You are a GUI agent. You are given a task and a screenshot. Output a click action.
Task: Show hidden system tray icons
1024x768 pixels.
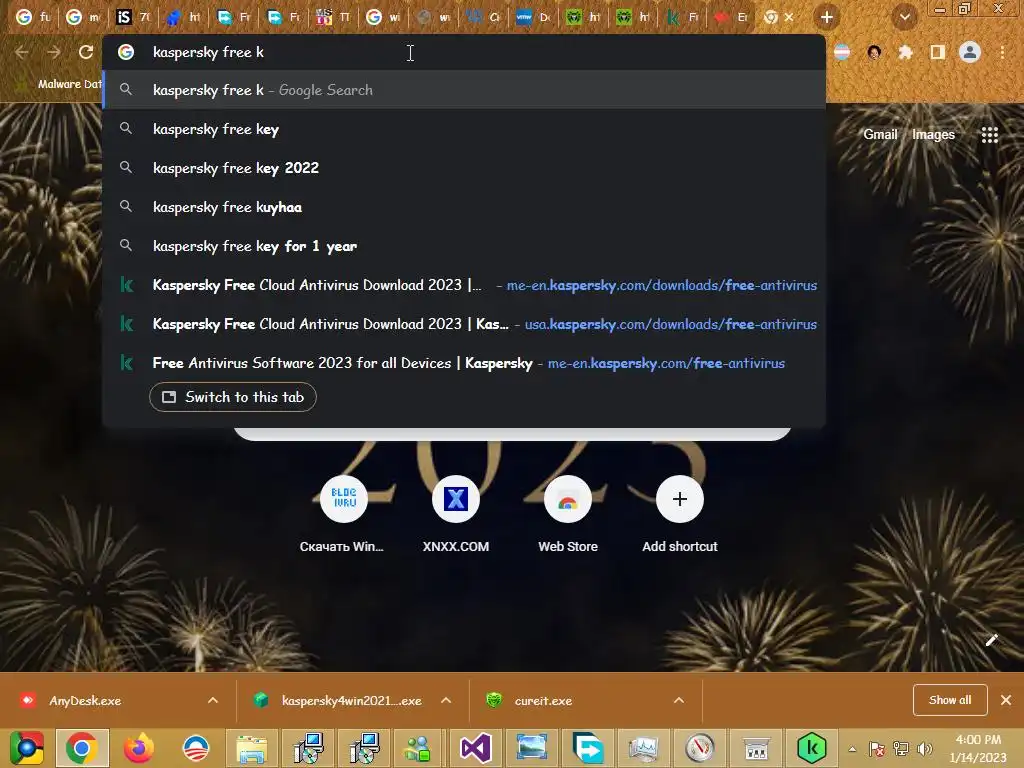[x=852, y=748]
